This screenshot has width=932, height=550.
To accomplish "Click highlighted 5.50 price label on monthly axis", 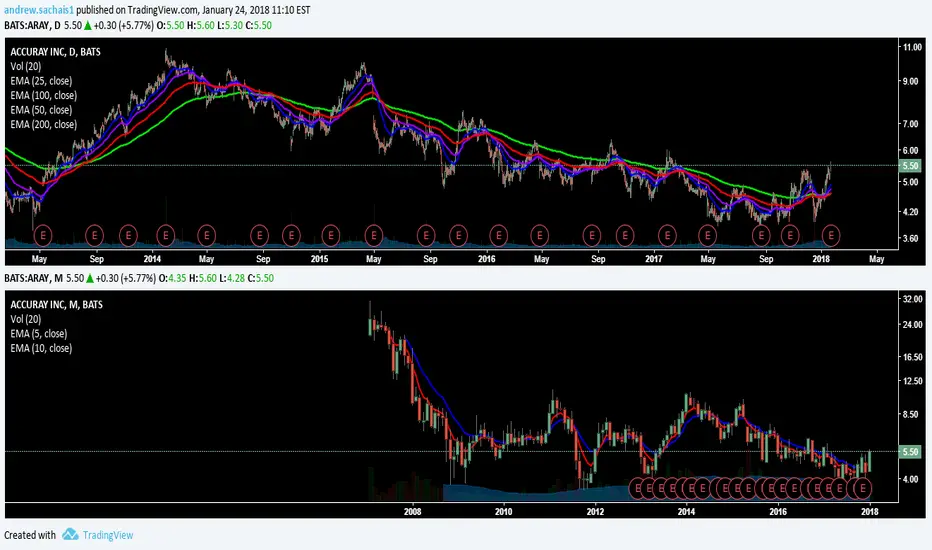I will [911, 452].
